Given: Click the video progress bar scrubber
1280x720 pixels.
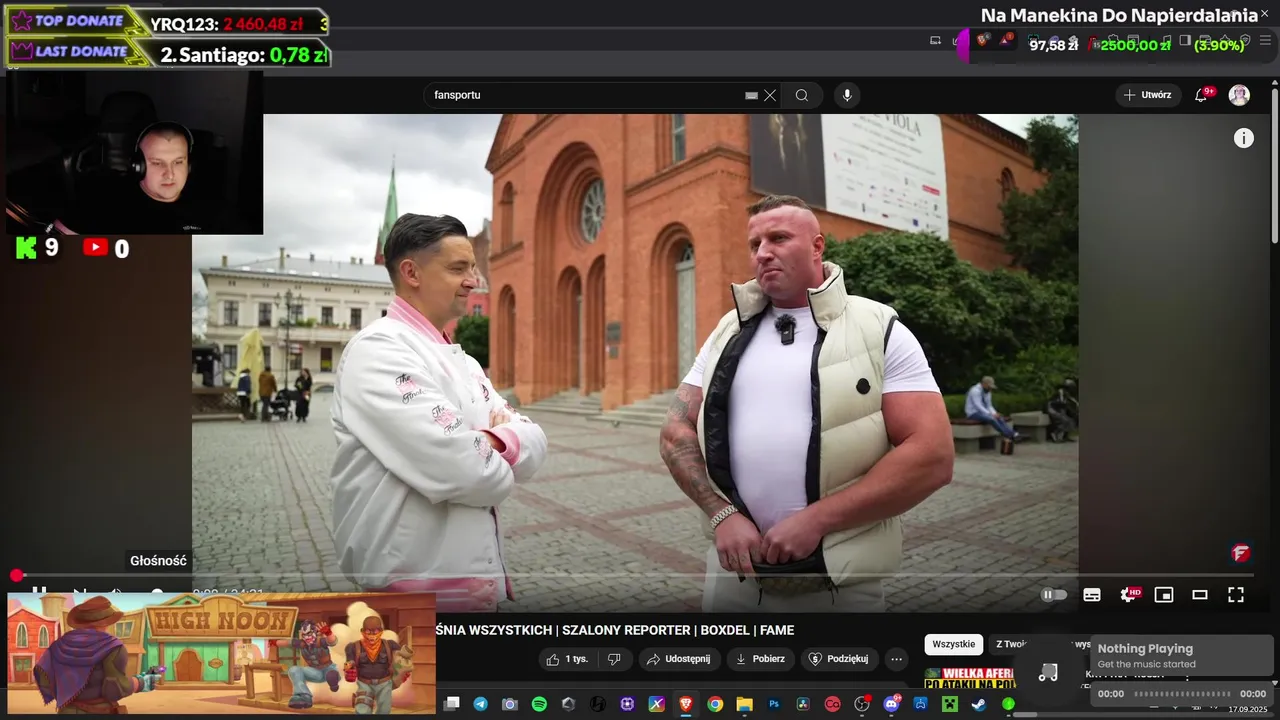Looking at the screenshot, I should 17,575.
